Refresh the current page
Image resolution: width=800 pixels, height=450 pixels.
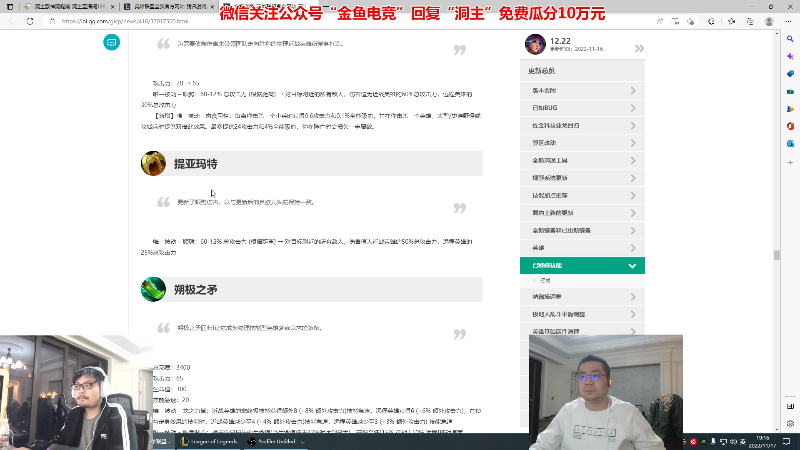click(30, 21)
